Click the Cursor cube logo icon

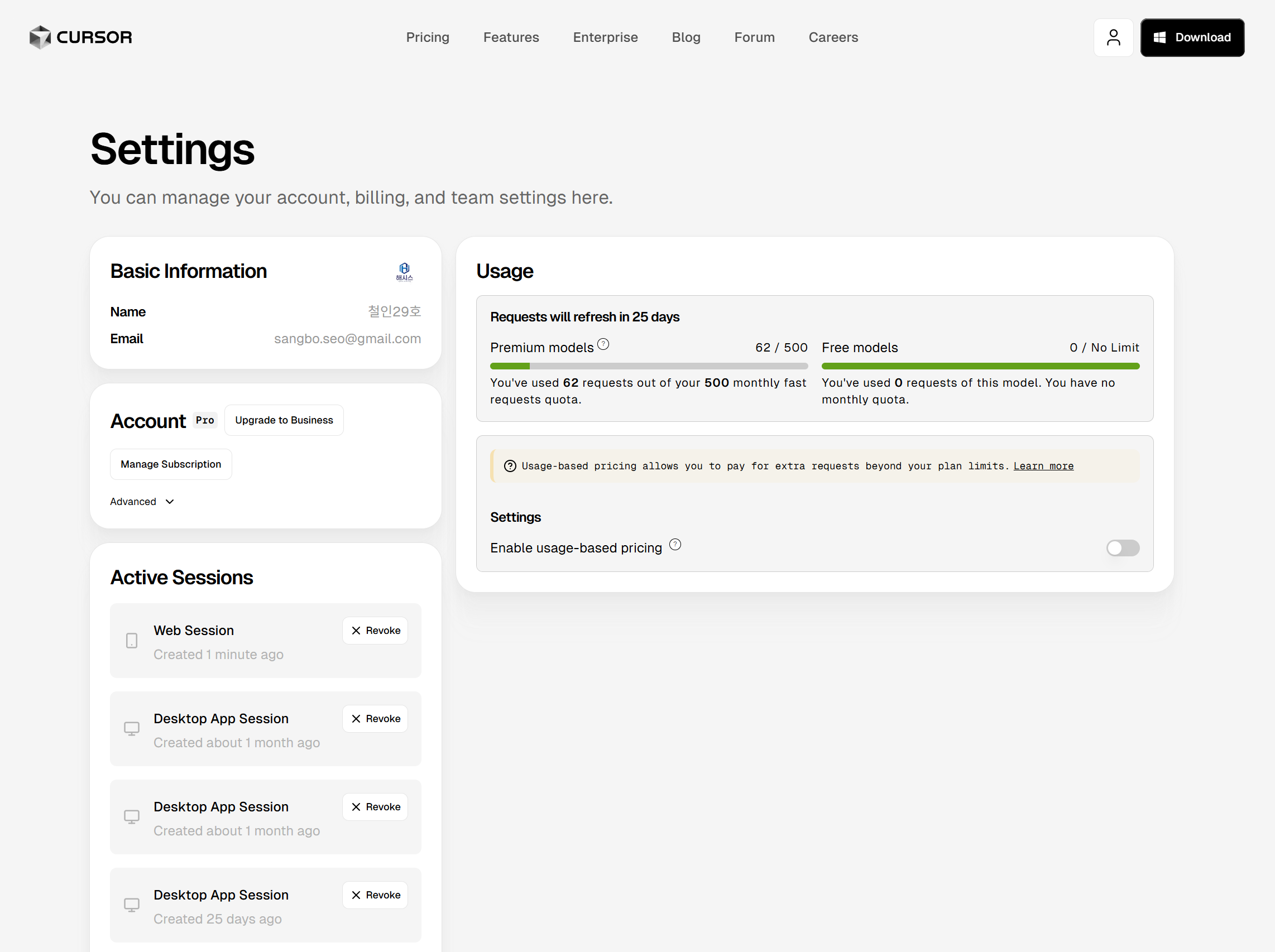pos(40,37)
